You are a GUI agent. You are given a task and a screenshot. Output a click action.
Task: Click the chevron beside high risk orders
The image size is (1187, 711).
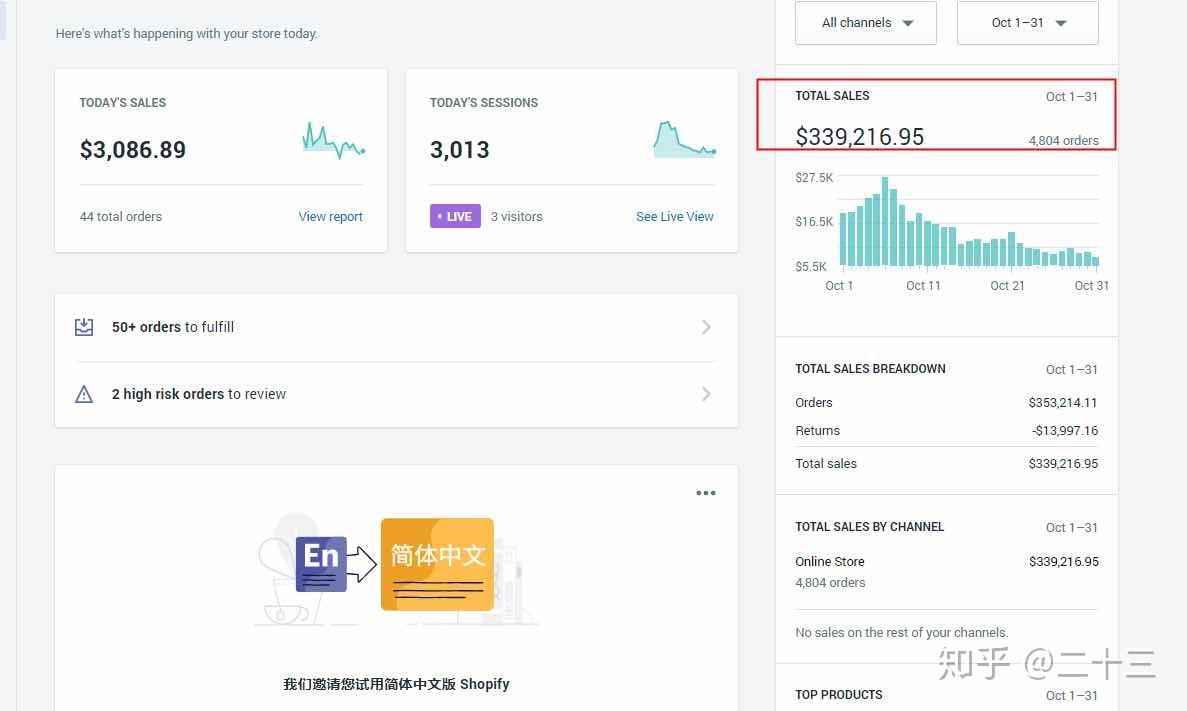point(706,394)
